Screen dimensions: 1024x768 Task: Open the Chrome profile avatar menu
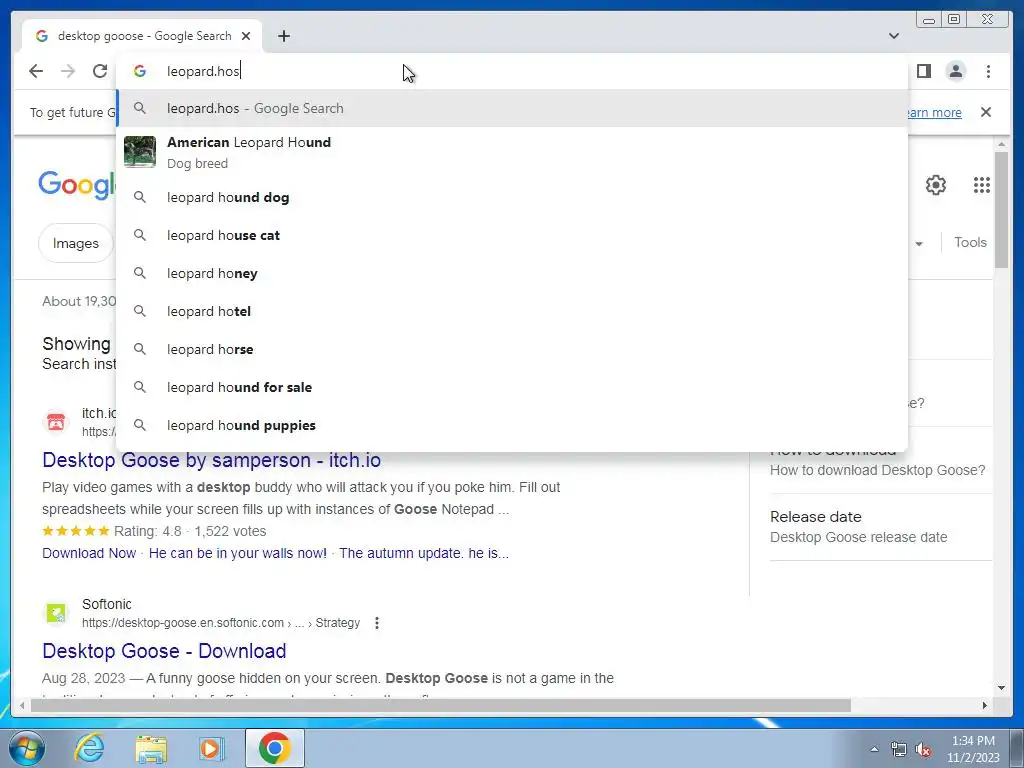click(x=955, y=71)
